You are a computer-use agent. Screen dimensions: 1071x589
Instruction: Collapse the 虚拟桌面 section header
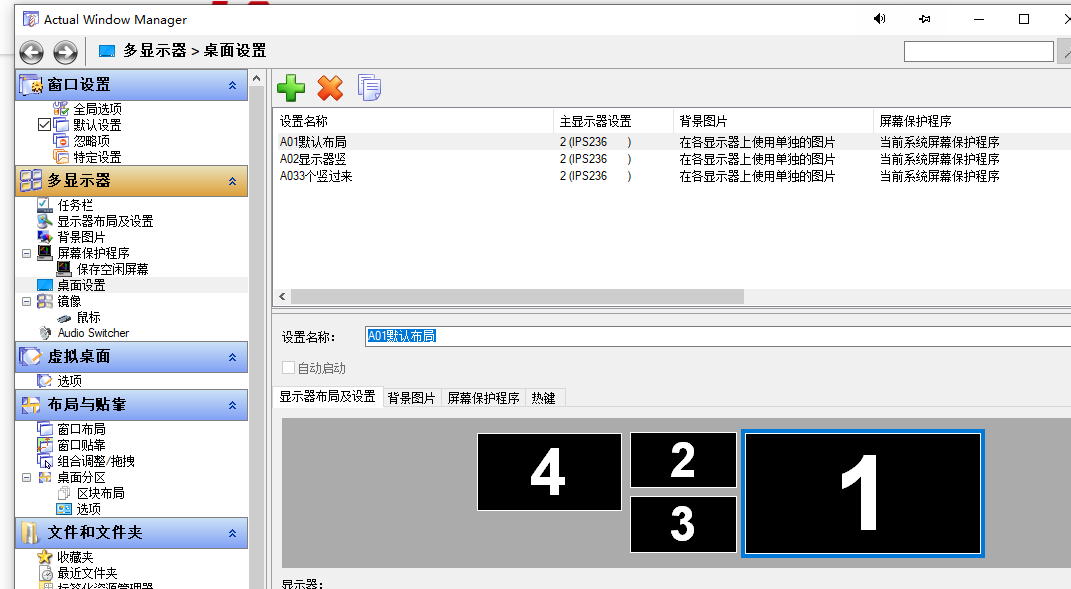(x=232, y=357)
